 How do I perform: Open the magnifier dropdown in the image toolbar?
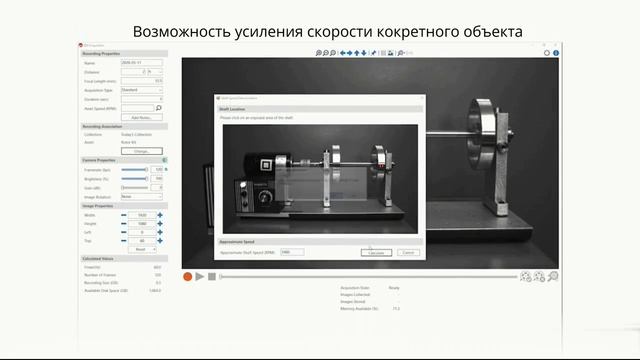401,53
